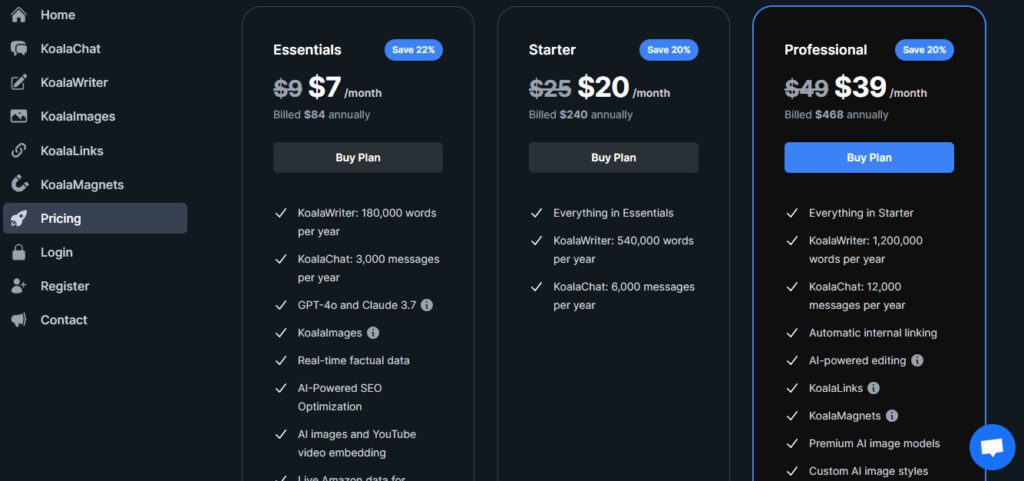Click the KoalaImages picture icon

[x=18, y=116]
